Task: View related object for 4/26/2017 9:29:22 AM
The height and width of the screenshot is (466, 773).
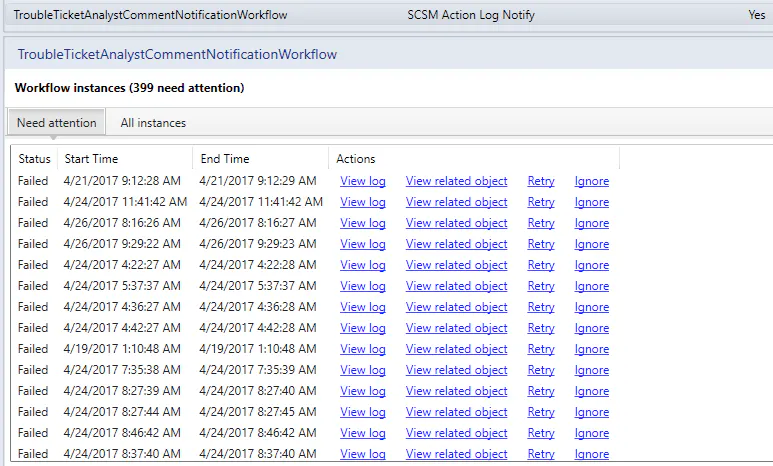Action: [x=457, y=244]
